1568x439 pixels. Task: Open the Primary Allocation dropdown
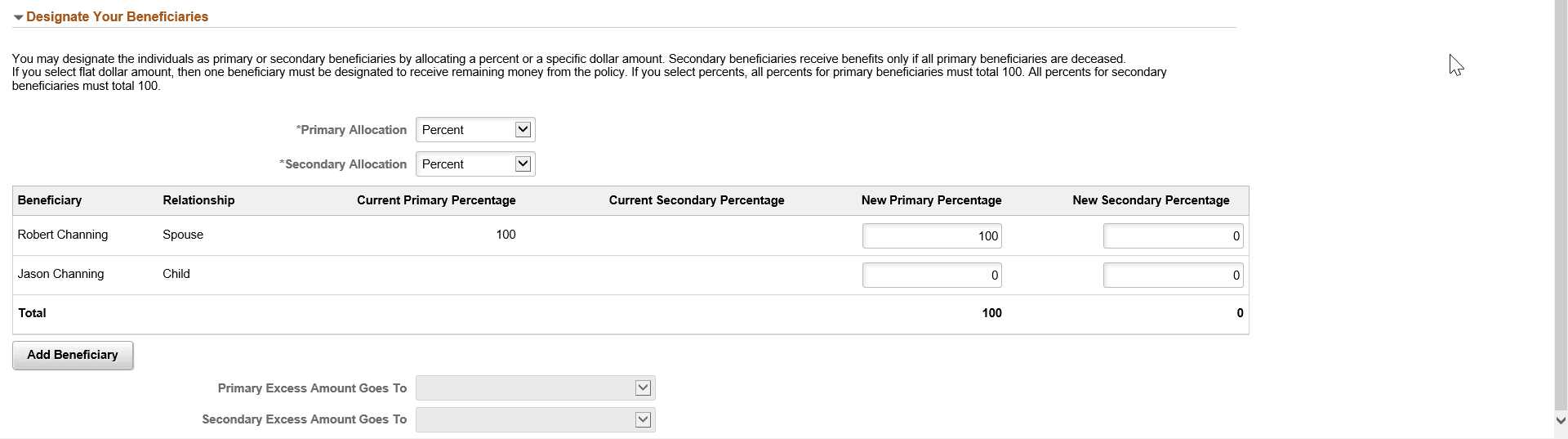pos(475,130)
